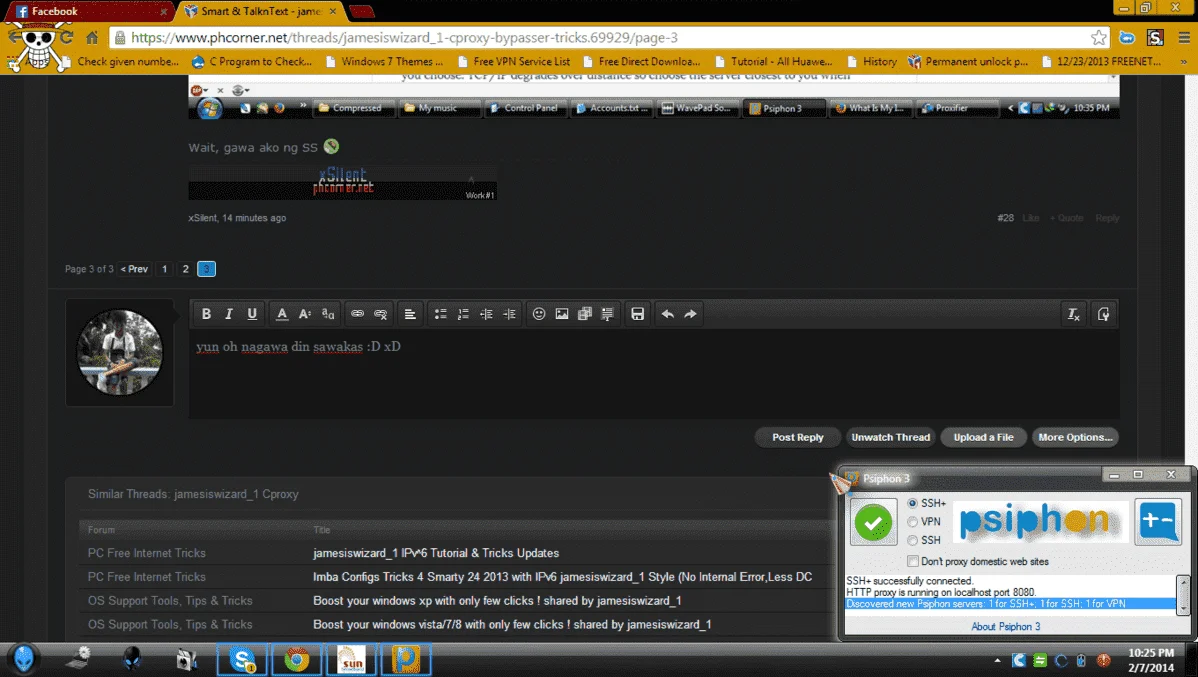Click the remove formatting icon

[1073, 314]
